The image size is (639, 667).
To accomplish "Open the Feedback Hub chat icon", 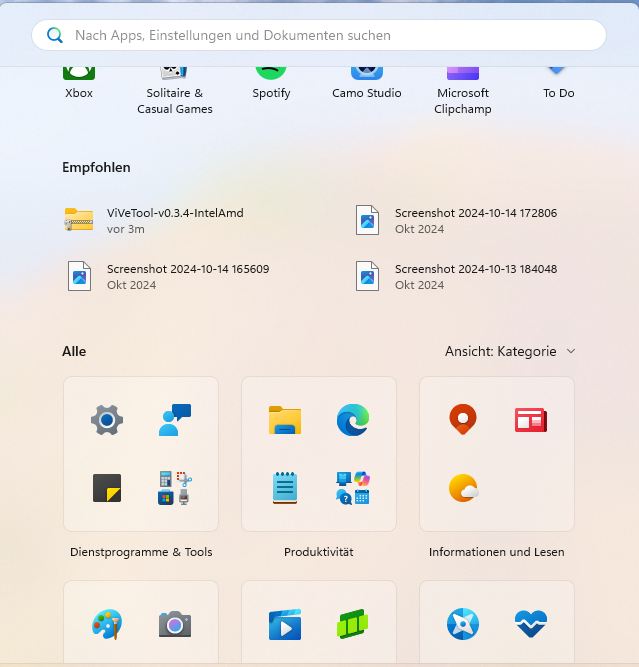I will pyautogui.click(x=175, y=420).
